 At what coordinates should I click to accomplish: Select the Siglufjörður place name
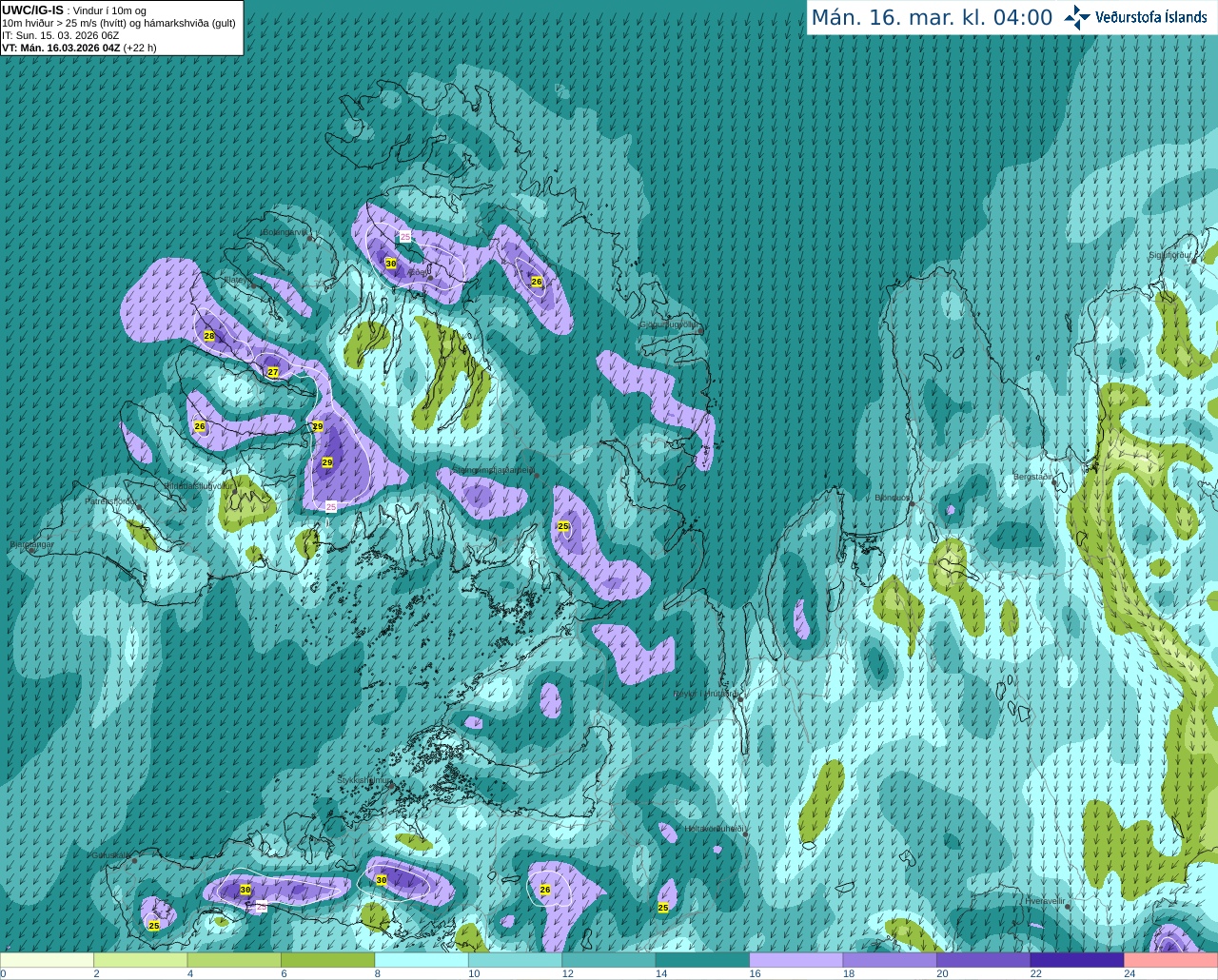click(1170, 255)
